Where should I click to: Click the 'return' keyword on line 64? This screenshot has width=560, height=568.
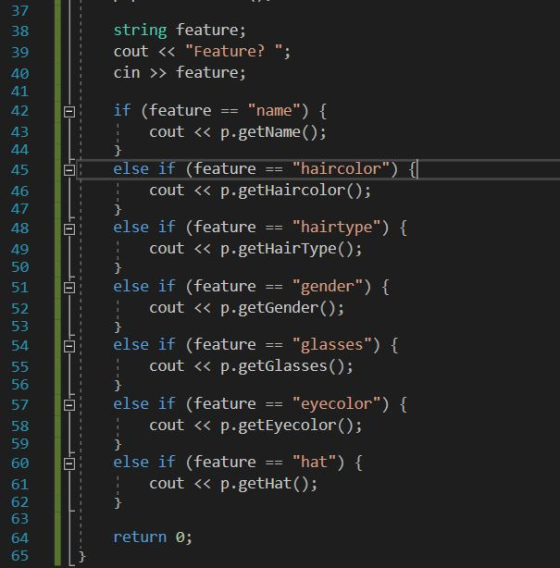click(140, 537)
